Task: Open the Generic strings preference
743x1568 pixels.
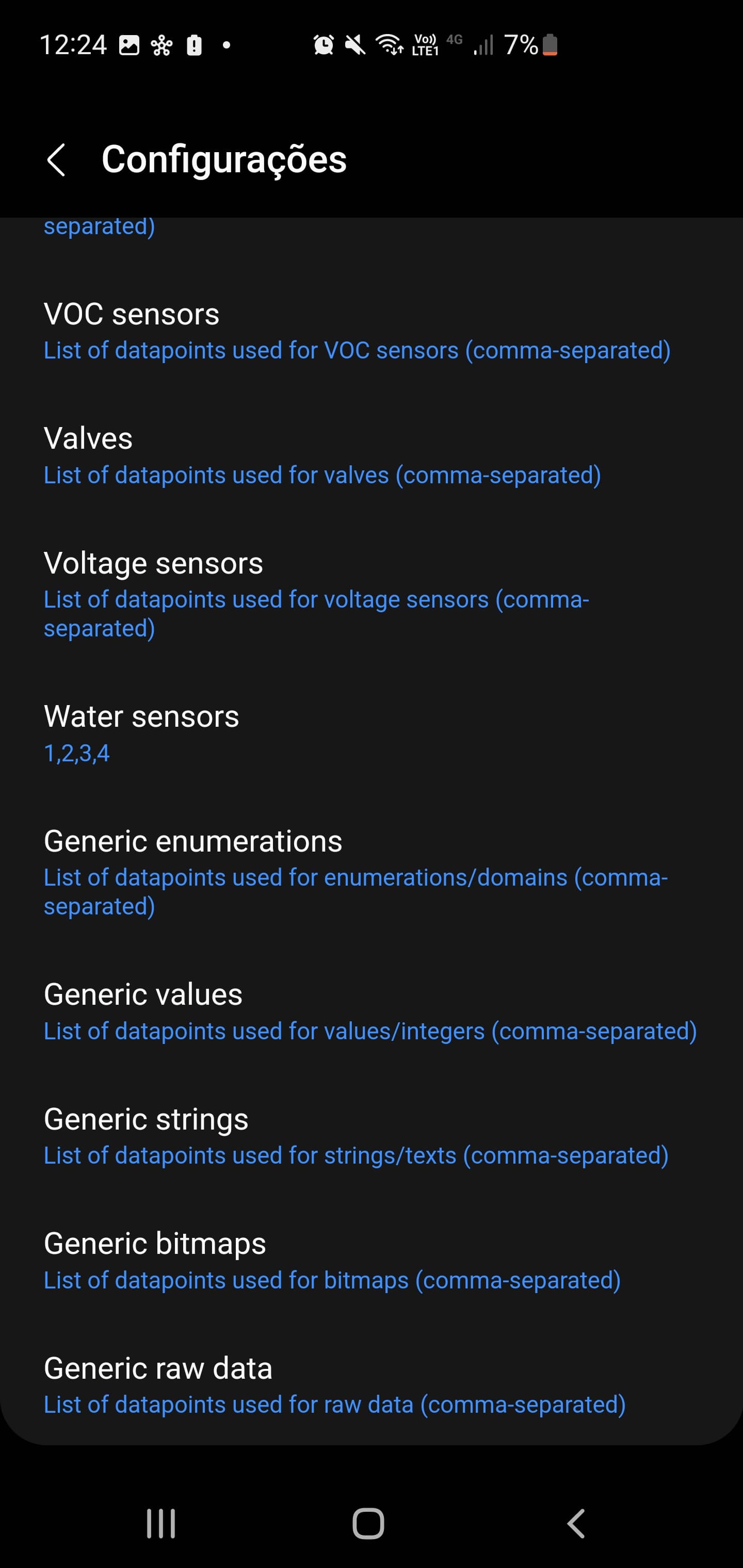Action: point(356,1136)
